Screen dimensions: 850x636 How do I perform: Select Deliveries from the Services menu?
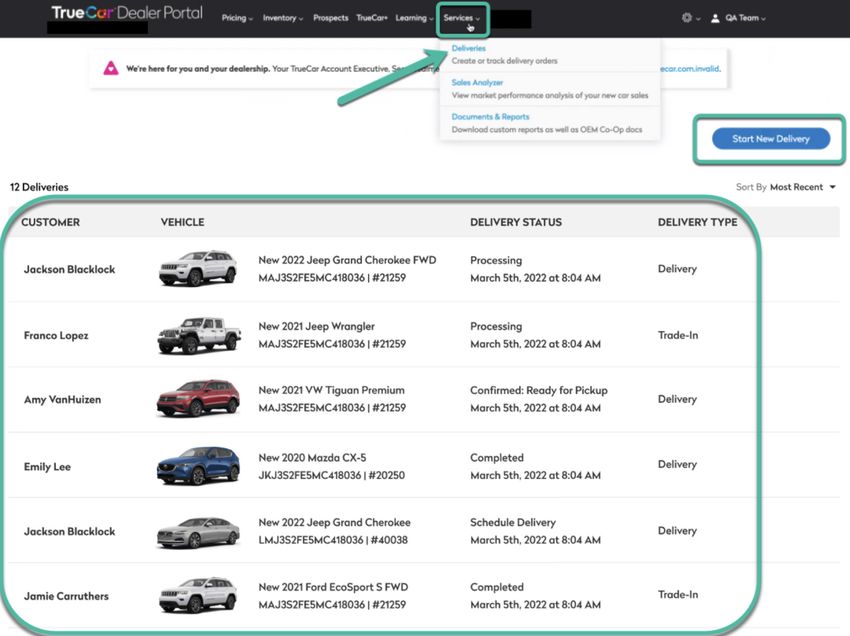468,48
